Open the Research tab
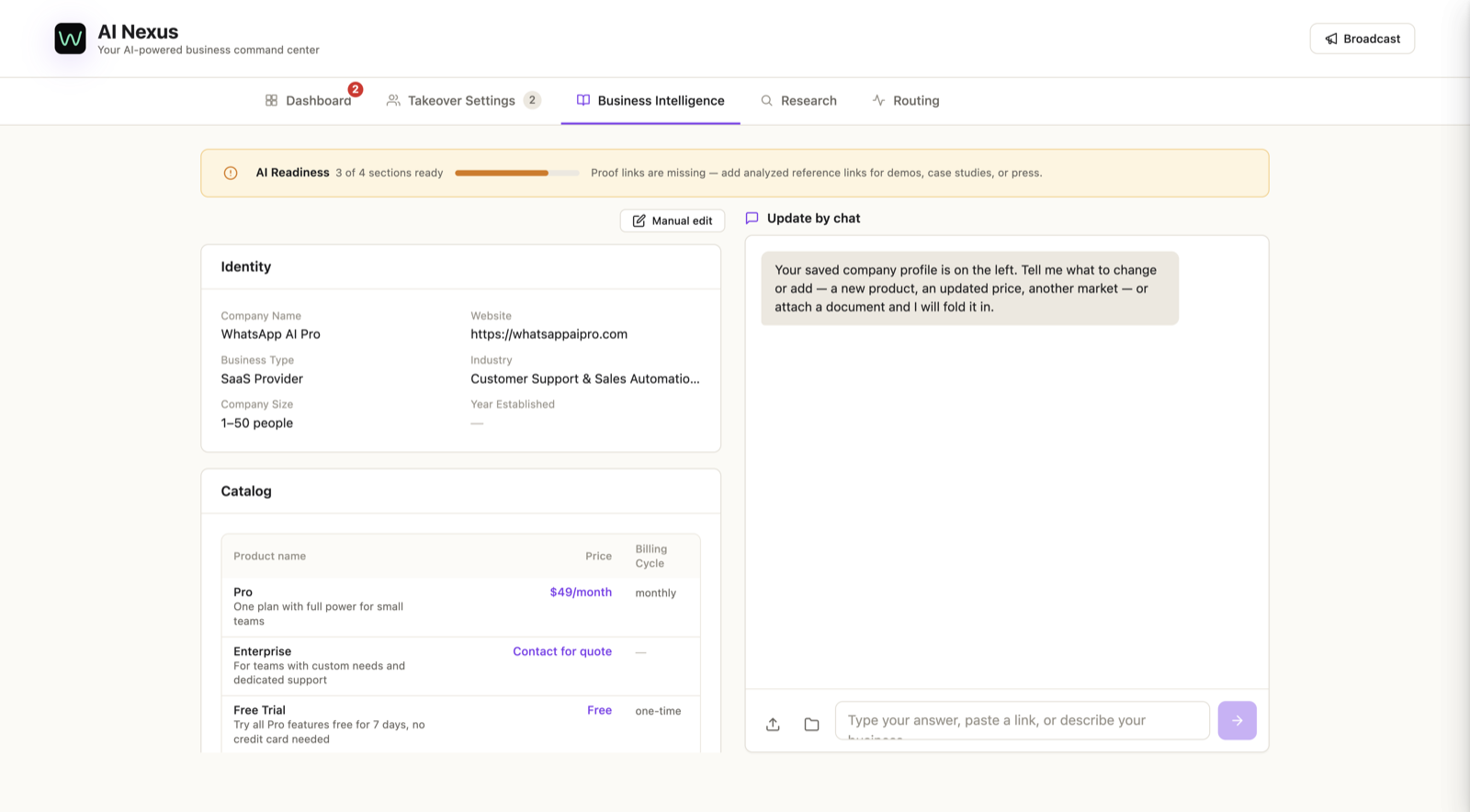The image size is (1470, 812). (798, 101)
